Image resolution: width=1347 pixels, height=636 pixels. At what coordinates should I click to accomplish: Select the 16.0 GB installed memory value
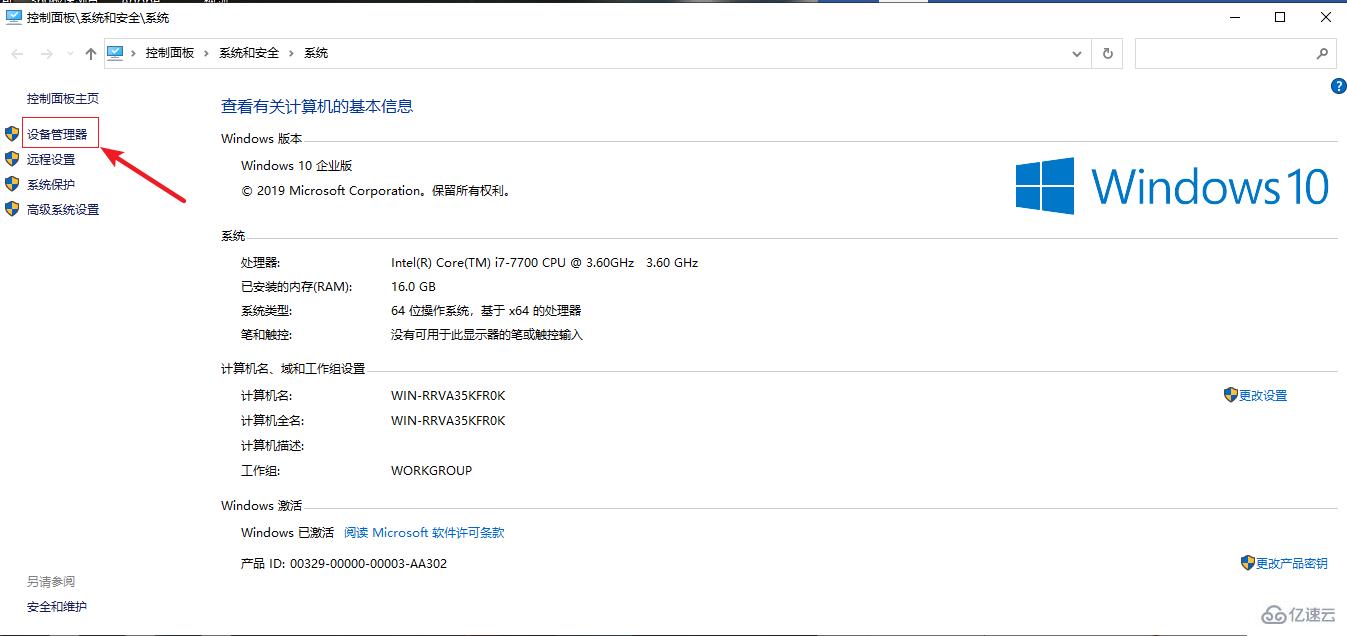click(x=413, y=287)
